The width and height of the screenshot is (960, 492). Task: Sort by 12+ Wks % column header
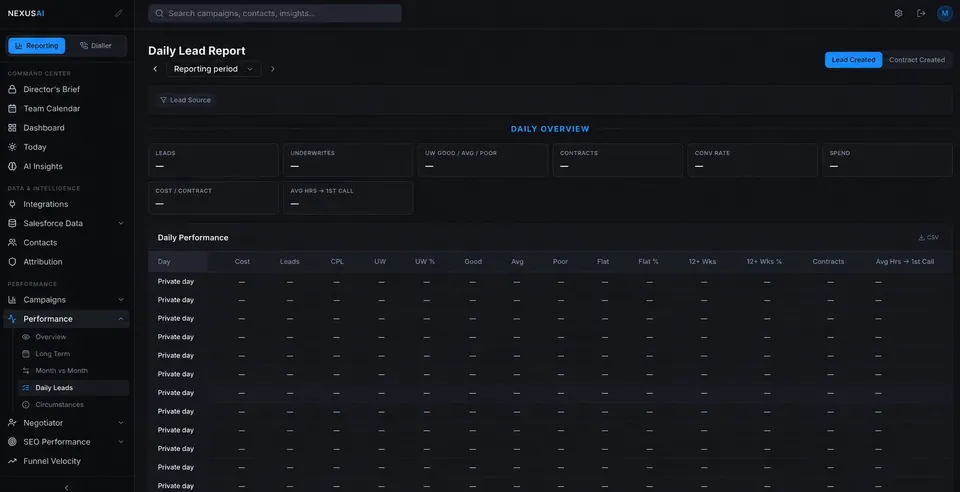coord(763,261)
